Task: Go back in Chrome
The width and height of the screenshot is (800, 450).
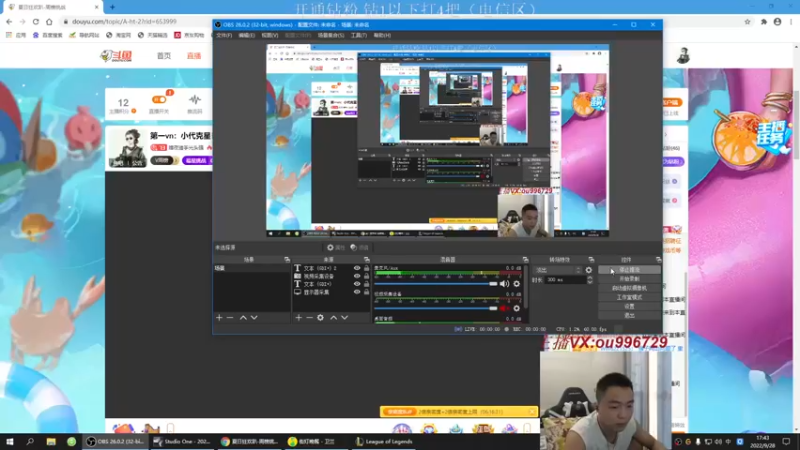Action: (x=9, y=21)
